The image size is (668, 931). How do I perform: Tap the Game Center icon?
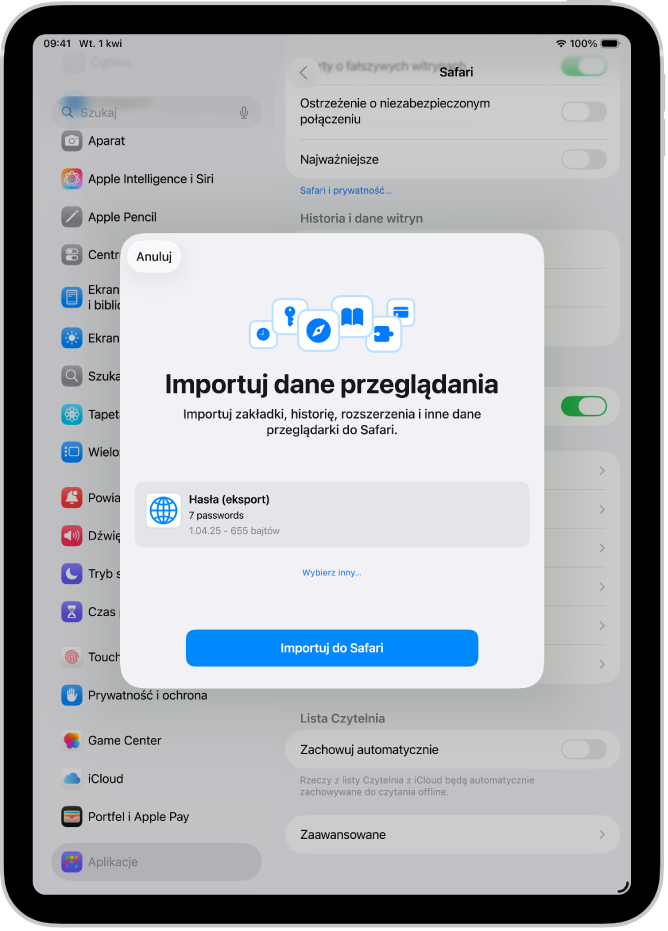(72, 740)
